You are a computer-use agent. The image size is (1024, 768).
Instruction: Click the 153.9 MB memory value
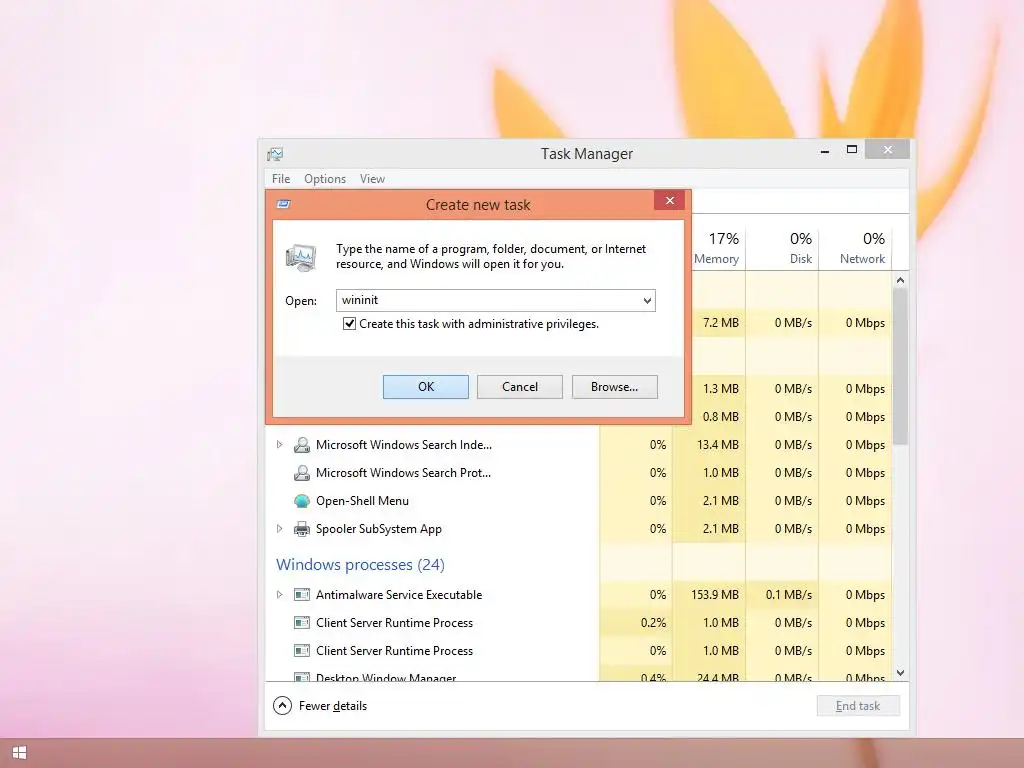714,595
